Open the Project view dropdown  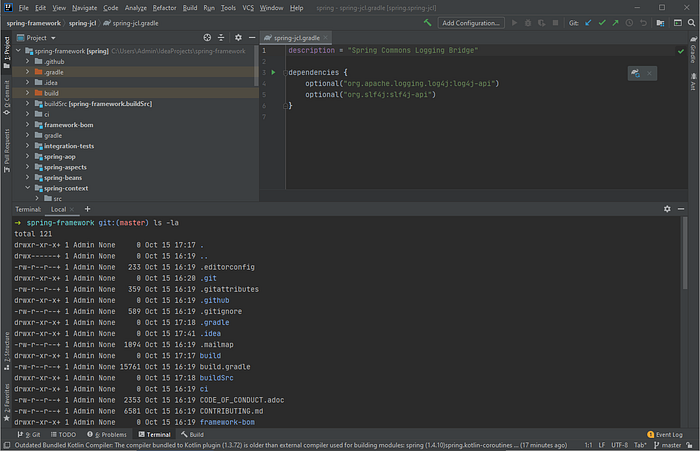click(51, 37)
